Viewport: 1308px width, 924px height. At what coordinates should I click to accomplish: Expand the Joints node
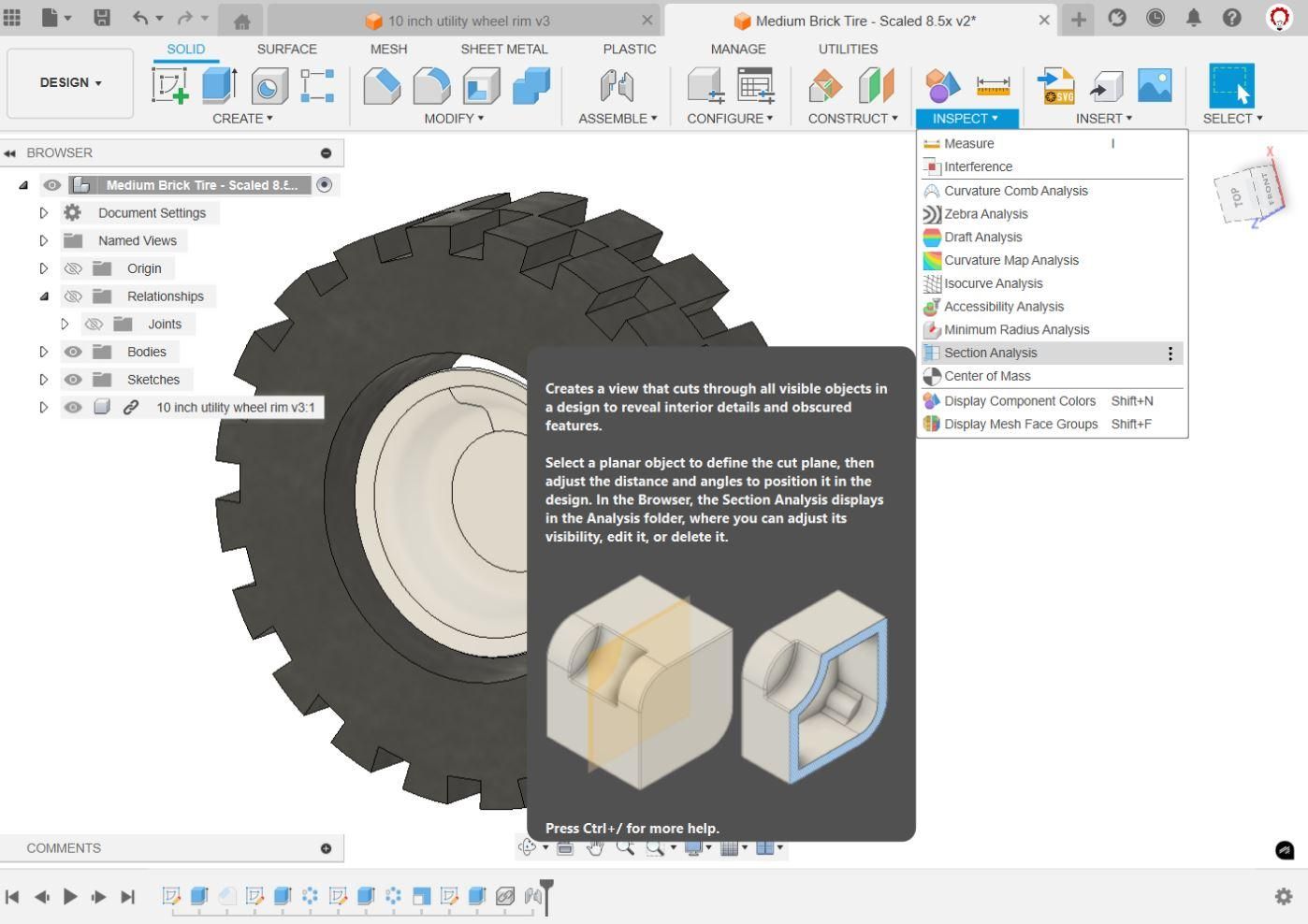coord(65,325)
